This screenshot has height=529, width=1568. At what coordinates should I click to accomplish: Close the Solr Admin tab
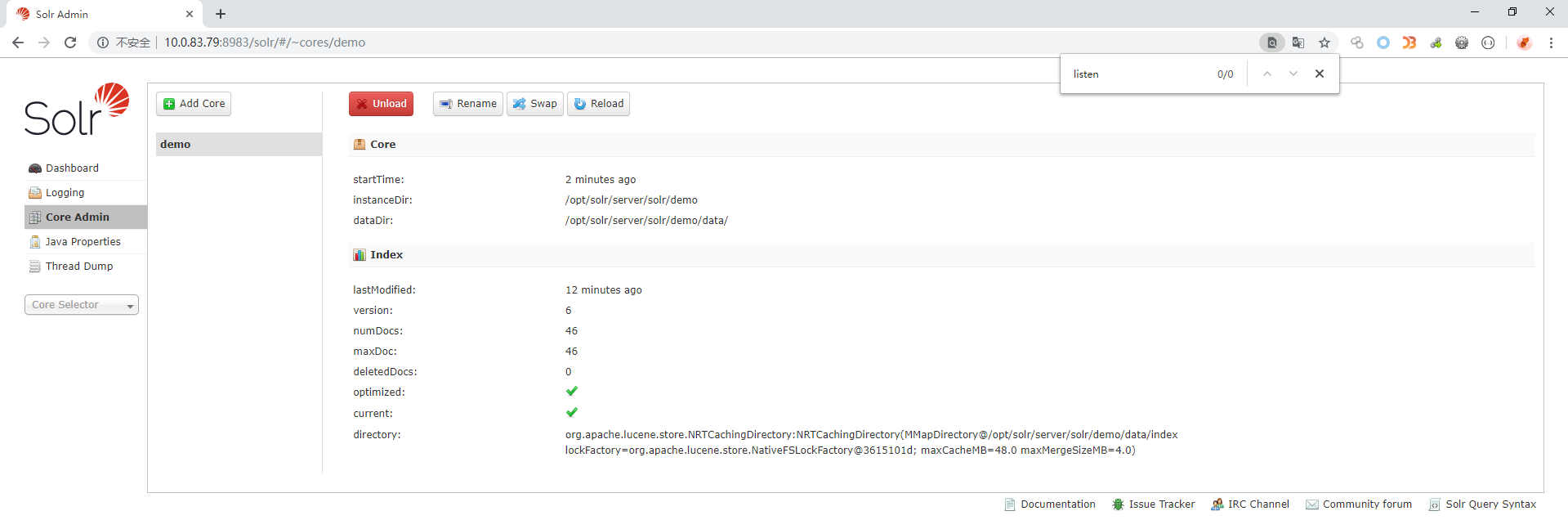click(x=190, y=14)
